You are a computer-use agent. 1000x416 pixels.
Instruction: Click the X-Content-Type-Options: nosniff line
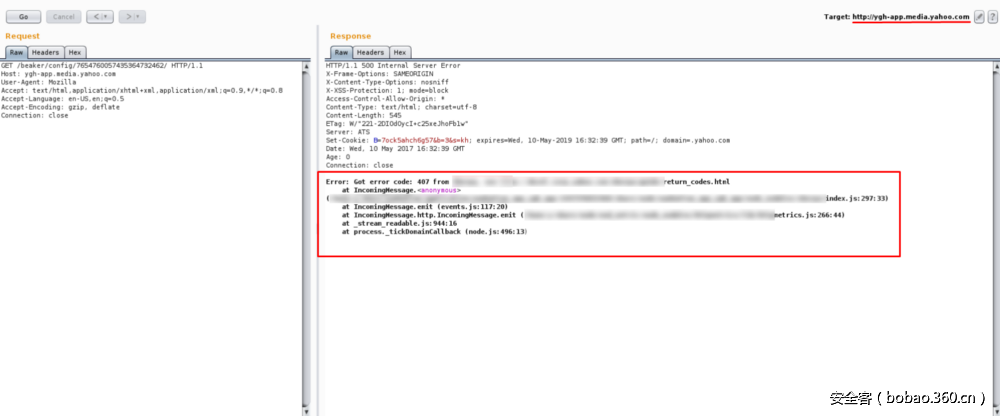387,82
